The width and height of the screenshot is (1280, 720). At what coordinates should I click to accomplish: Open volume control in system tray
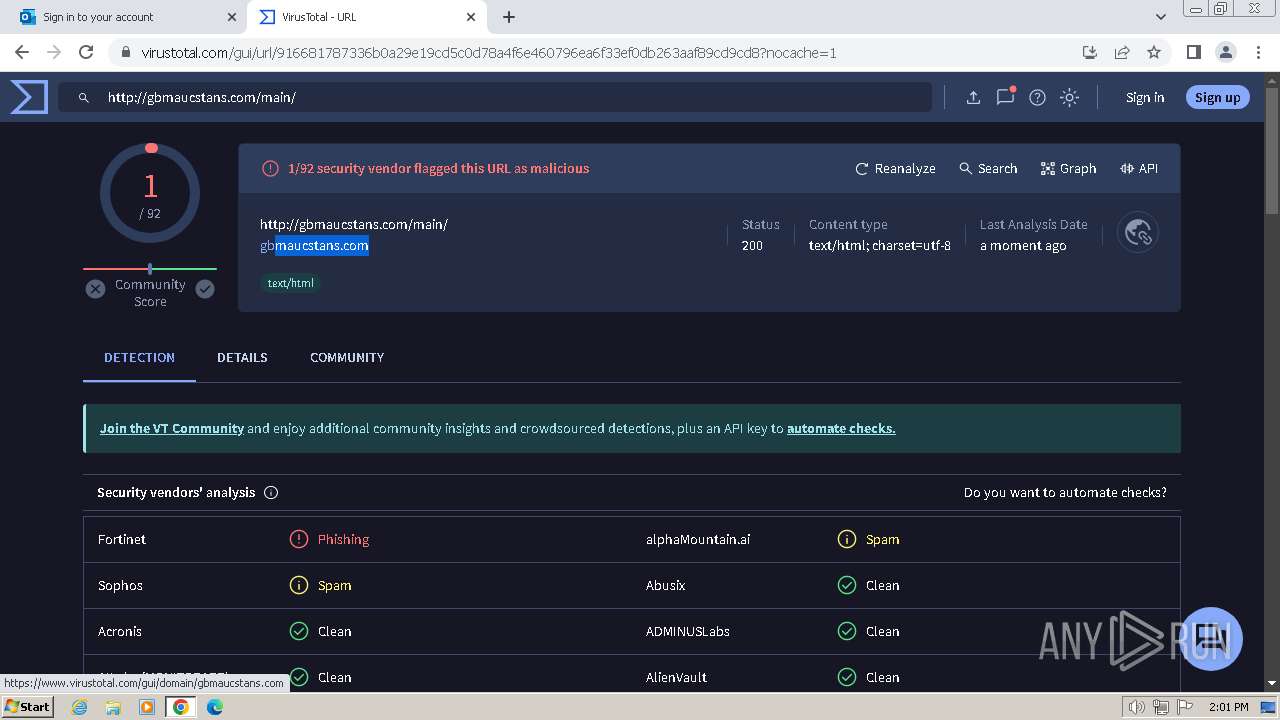point(1136,707)
